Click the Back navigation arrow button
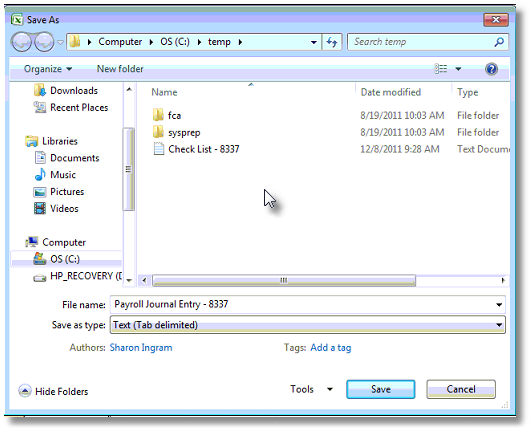 [21, 42]
